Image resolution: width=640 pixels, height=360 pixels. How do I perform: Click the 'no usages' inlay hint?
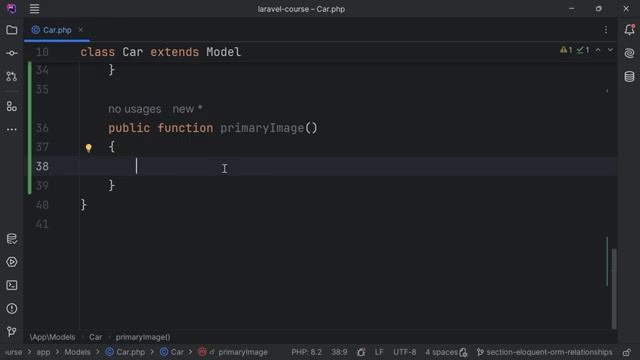(x=135, y=109)
